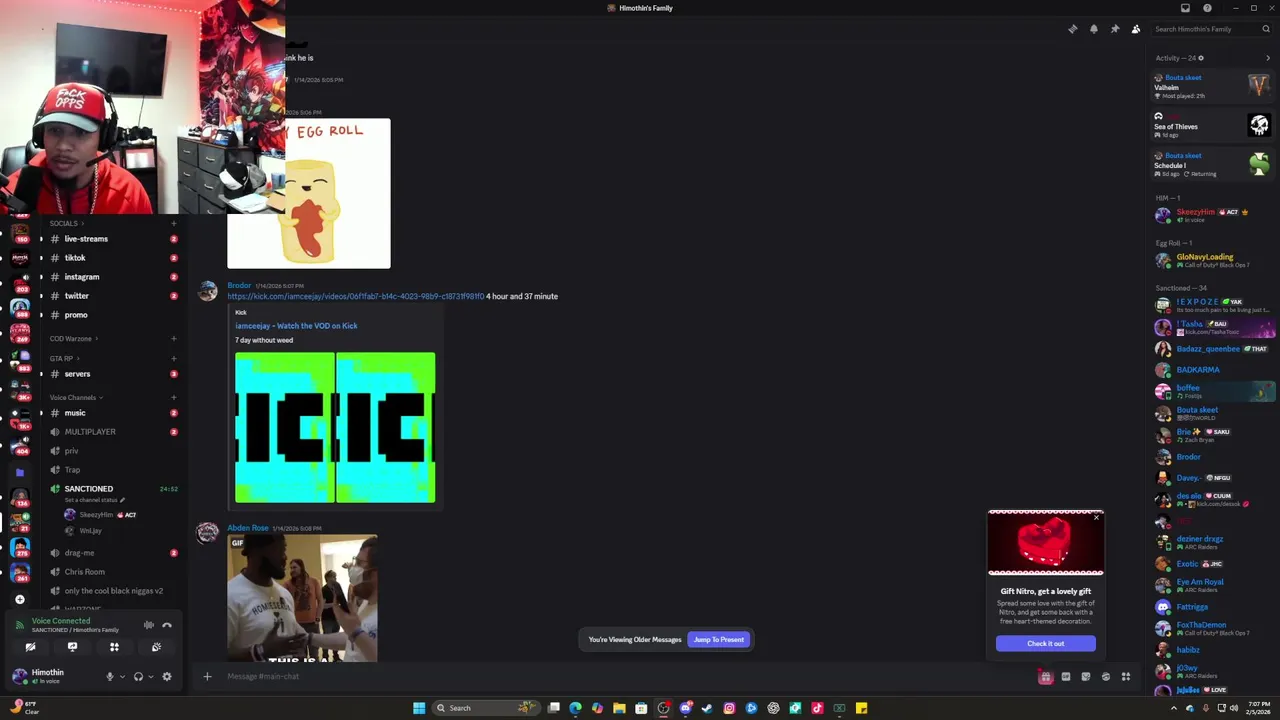Focus the Search Himothin's Family field
Screen dimensions: 1280x720
point(1212,29)
